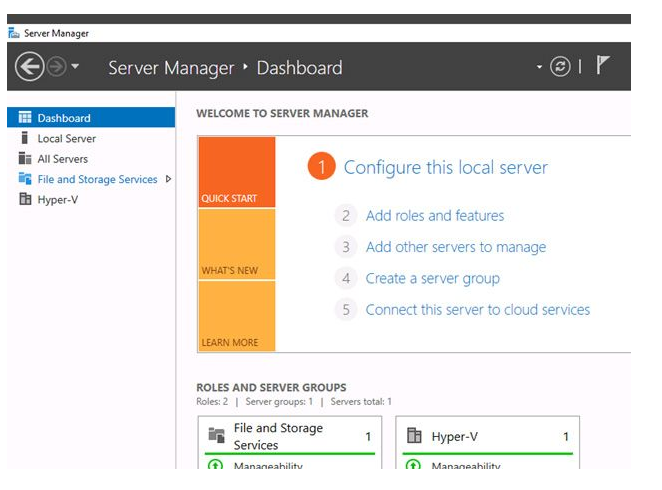Click Roles: 2 summary text
The width and height of the screenshot is (662, 490).
coord(212,401)
